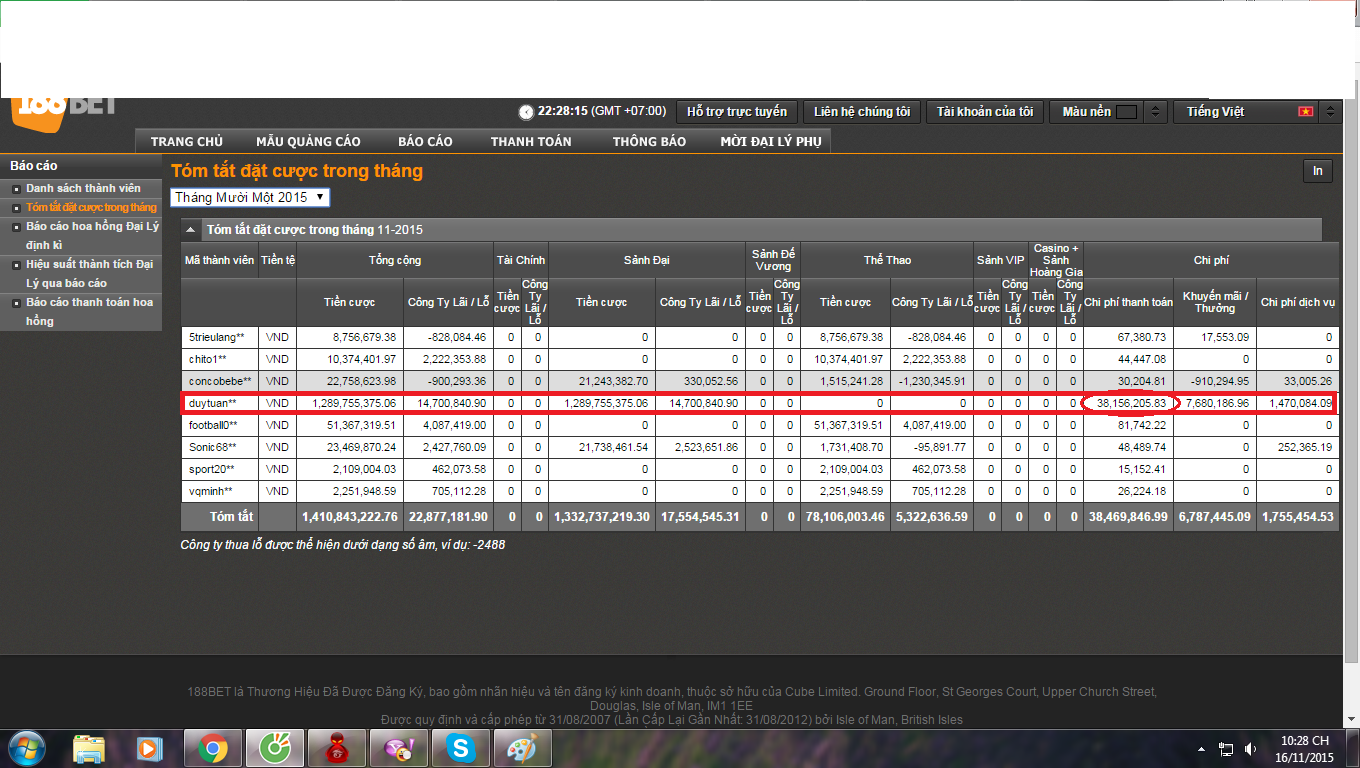Viewport: 1360px width, 768px height.
Task: Click the Chi phí thanh toán subheader
Action: tap(1129, 302)
